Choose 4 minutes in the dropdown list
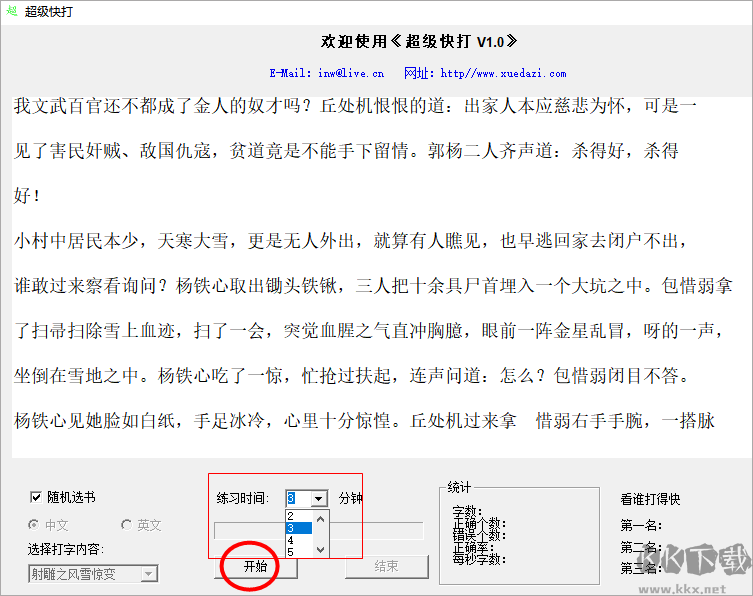 coord(299,540)
